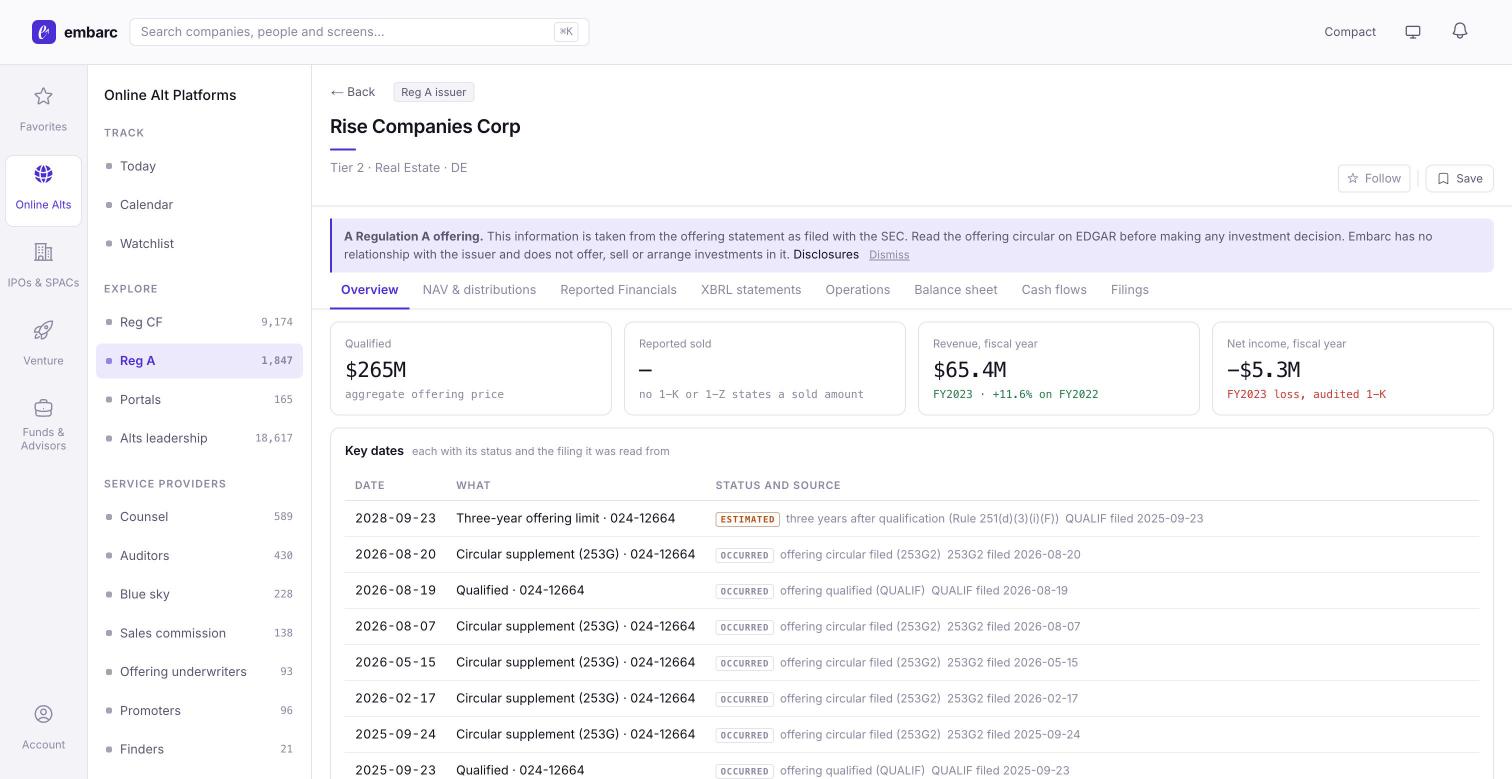This screenshot has height=779, width=1512.
Task: Open Sales commission providers
Action: tap(199, 633)
